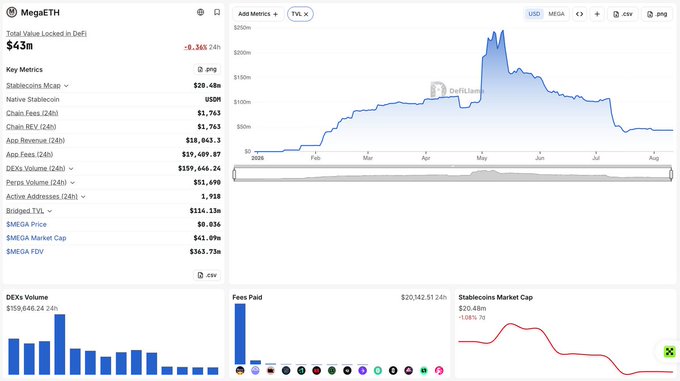Remove the TVL metric chip

[306, 14]
